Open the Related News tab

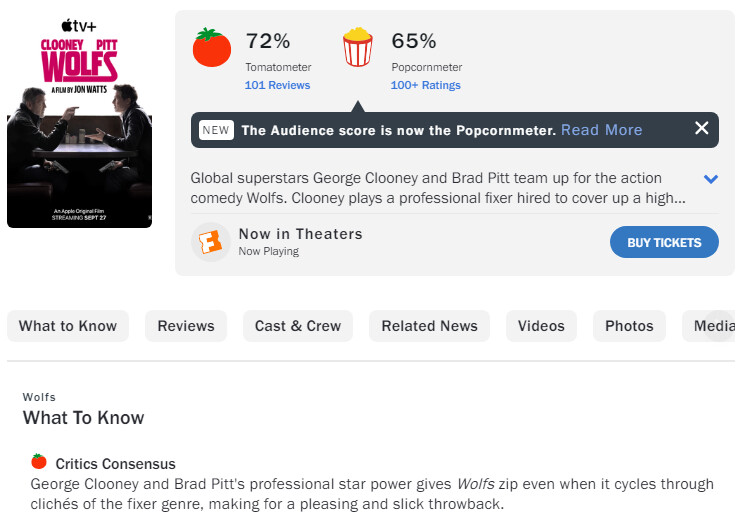point(430,326)
